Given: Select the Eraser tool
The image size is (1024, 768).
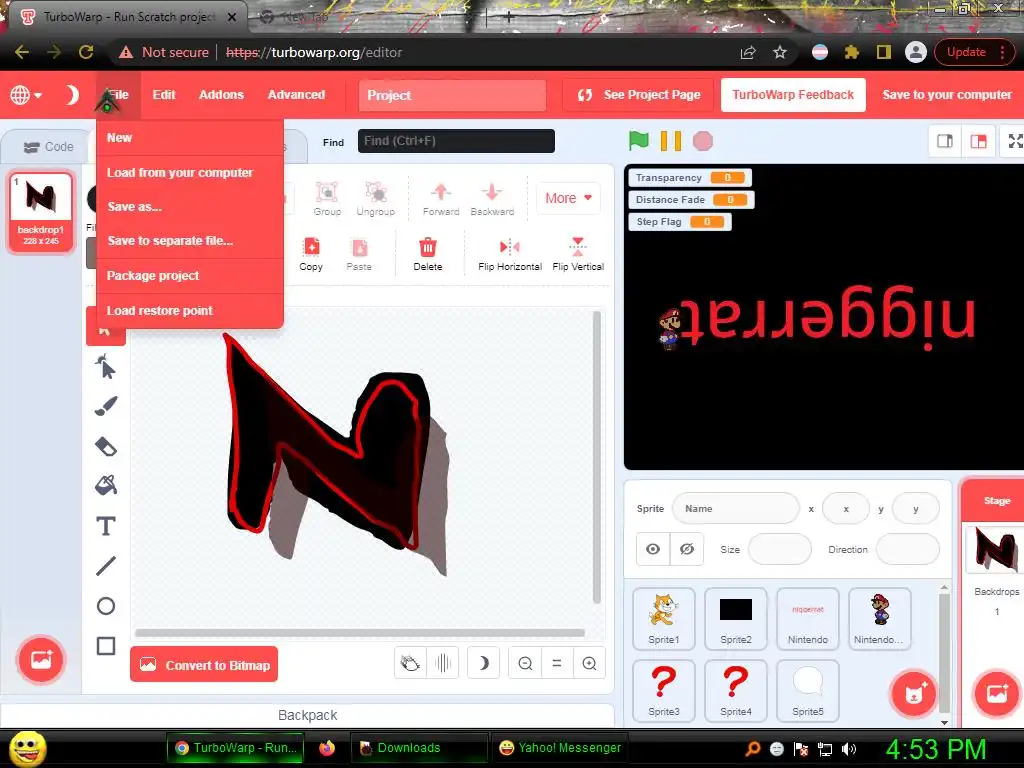Looking at the screenshot, I should click(106, 447).
